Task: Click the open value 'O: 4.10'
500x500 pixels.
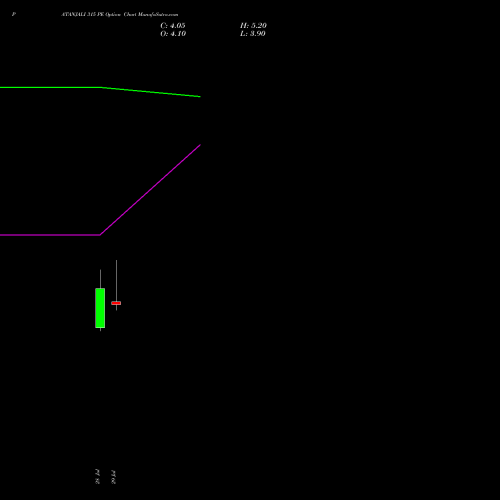Action: 173,34
